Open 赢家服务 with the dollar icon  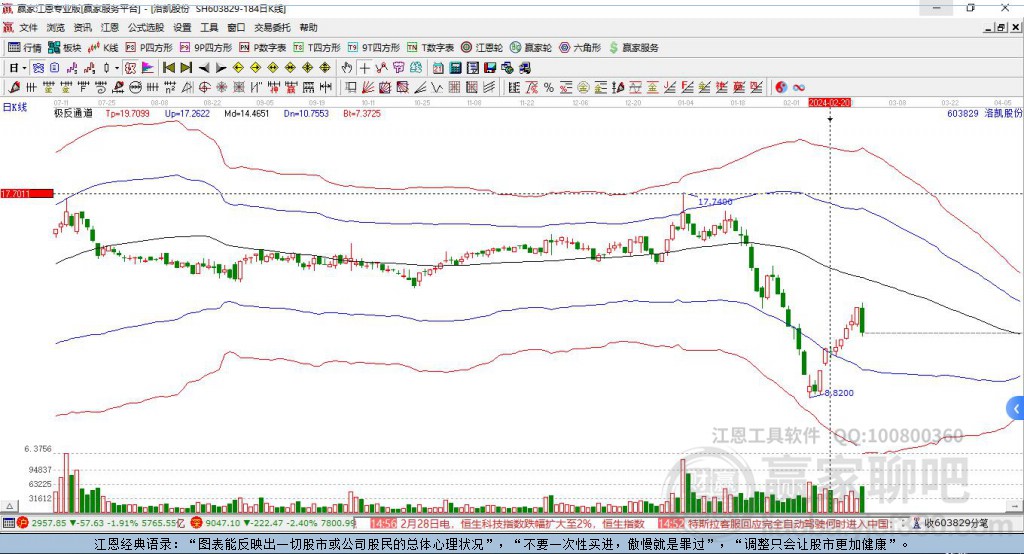(x=633, y=48)
